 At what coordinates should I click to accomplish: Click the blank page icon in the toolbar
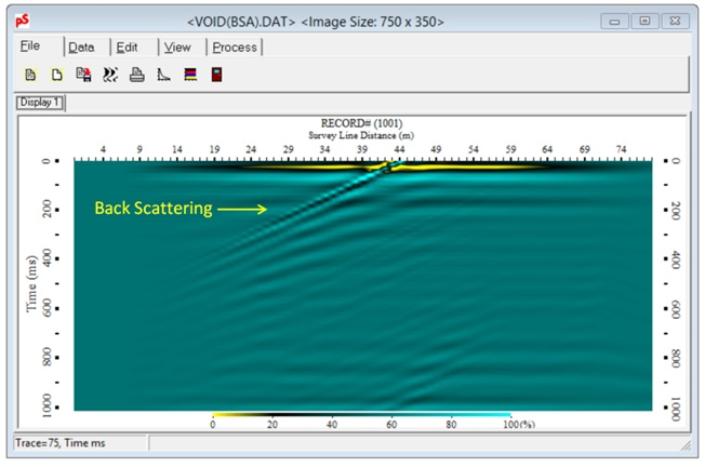tap(56, 74)
